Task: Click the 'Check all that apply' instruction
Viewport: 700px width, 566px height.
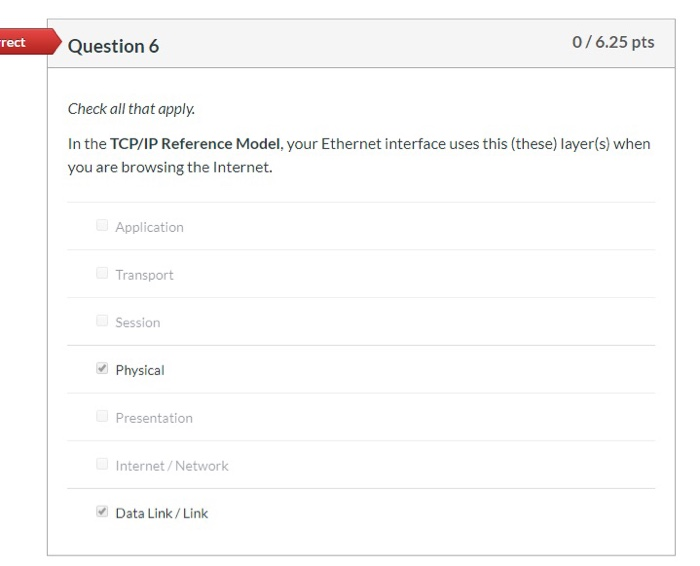Action: [x=131, y=108]
